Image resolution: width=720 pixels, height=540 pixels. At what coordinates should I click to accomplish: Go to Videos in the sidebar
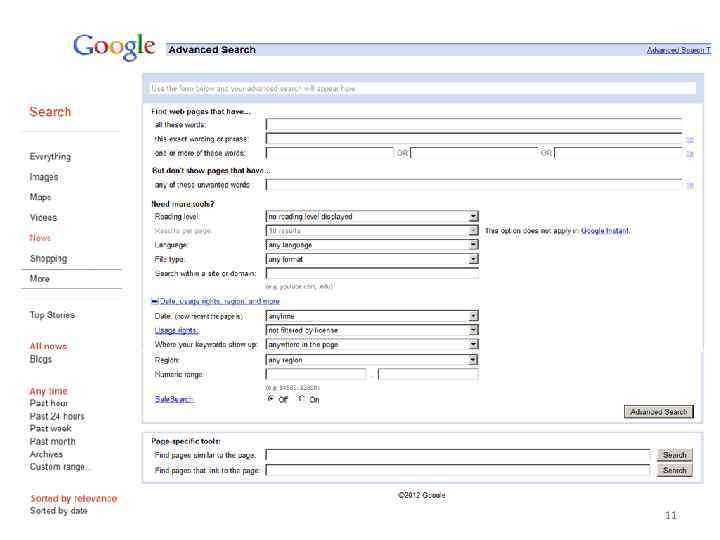tap(43, 217)
